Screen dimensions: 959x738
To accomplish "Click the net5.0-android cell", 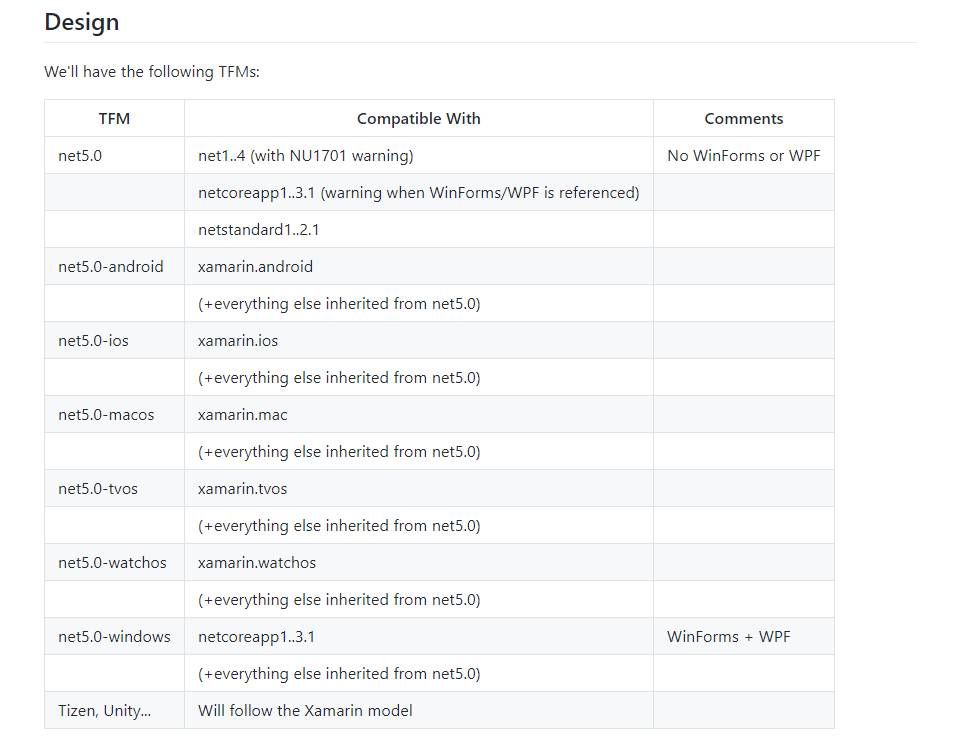I will pyautogui.click(x=114, y=267).
